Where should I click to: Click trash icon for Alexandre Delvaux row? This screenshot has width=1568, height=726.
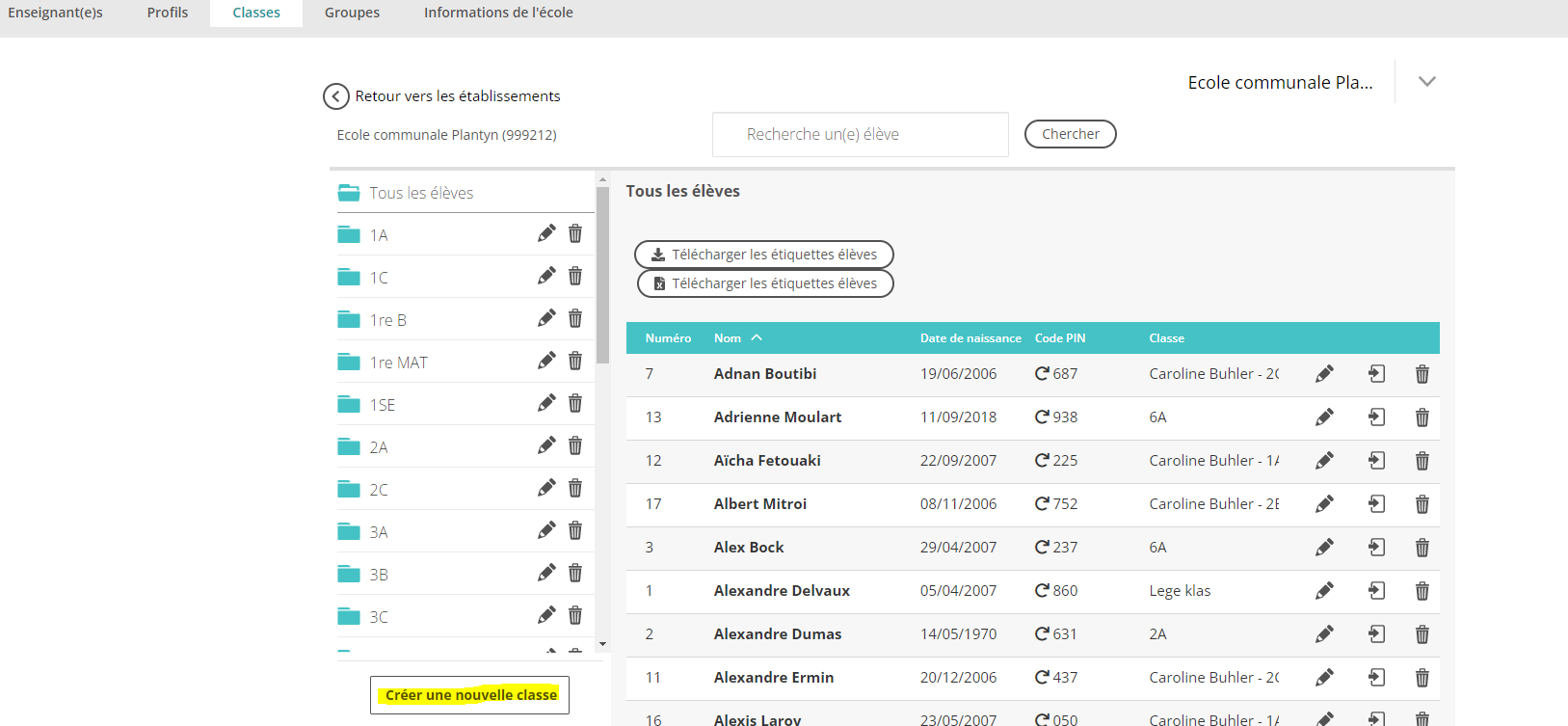tap(1422, 591)
